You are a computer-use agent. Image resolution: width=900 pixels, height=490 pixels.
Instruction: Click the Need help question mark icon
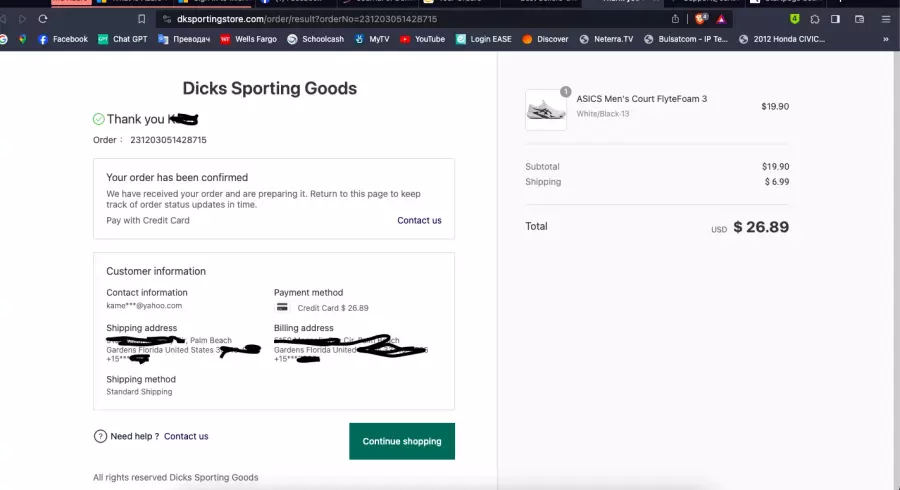click(100, 436)
